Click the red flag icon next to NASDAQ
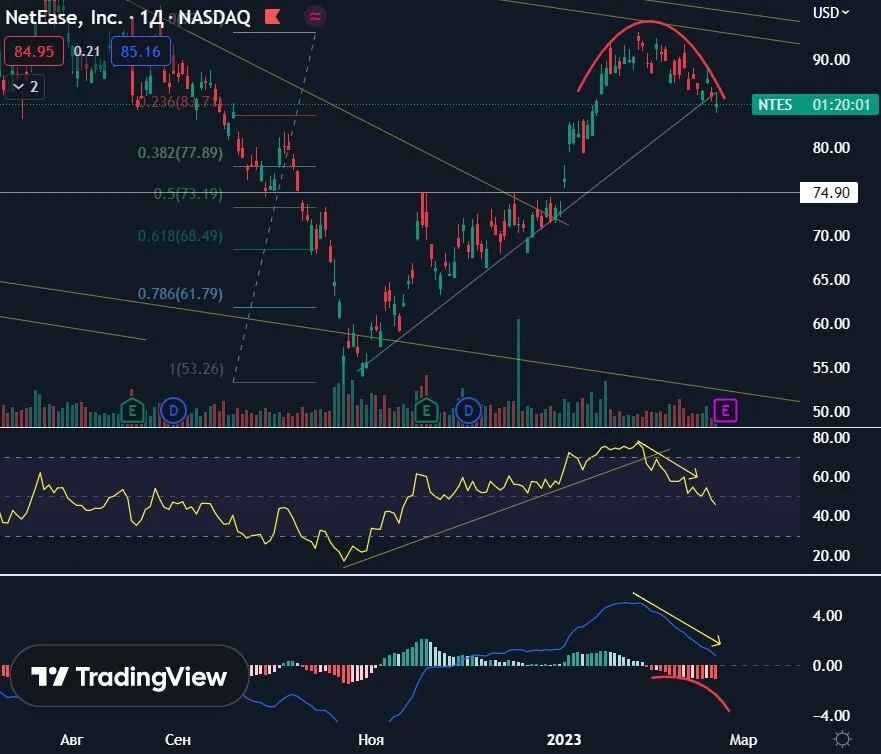This screenshot has height=754, width=881. (273, 17)
